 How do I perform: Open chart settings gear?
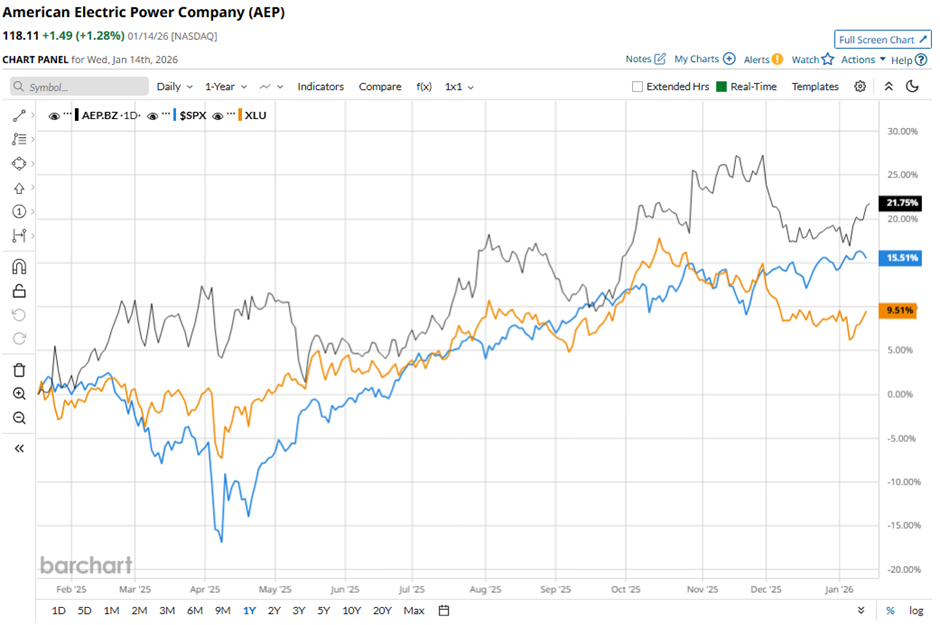pyautogui.click(x=860, y=87)
